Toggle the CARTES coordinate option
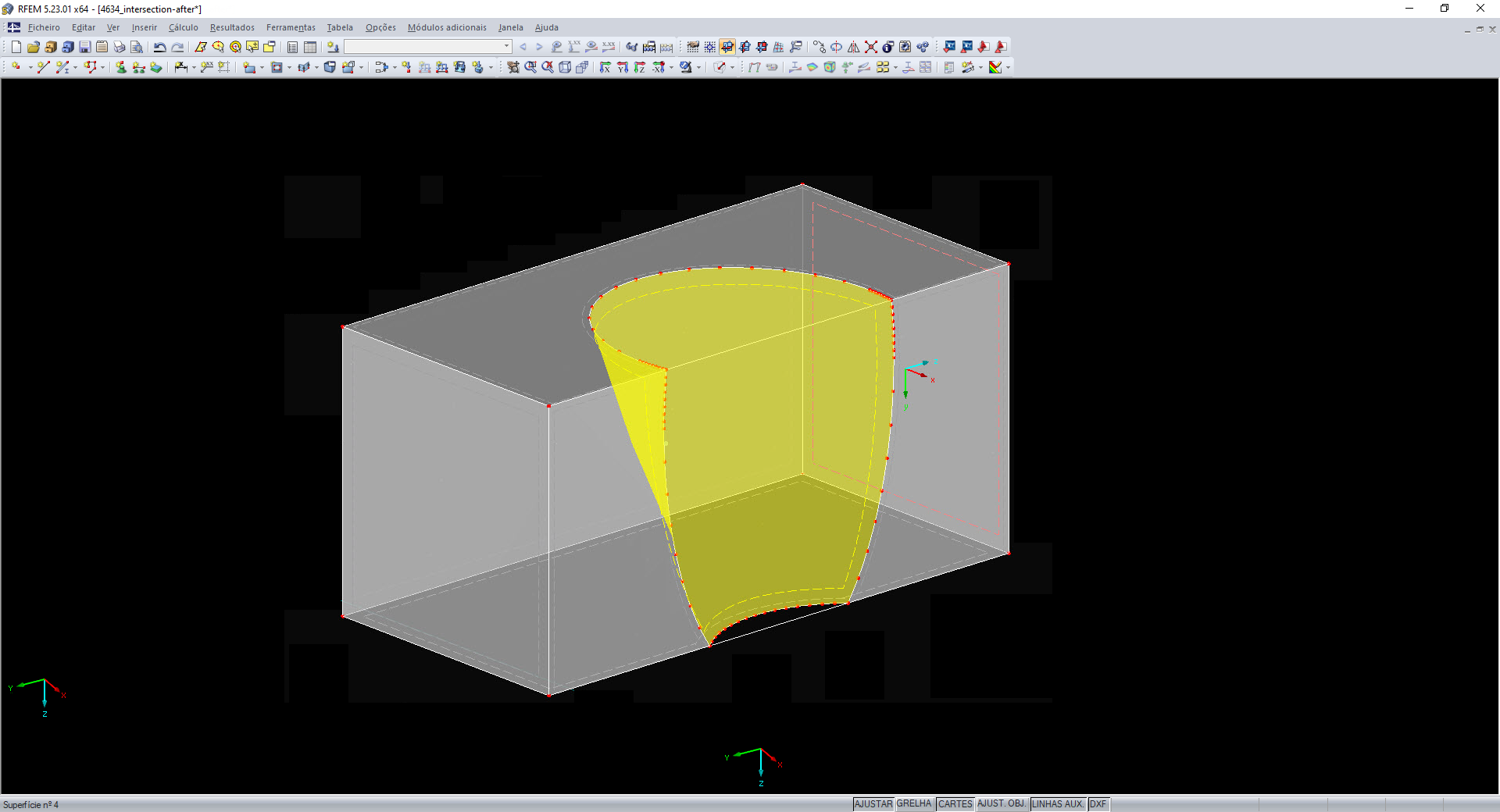 coord(955,804)
